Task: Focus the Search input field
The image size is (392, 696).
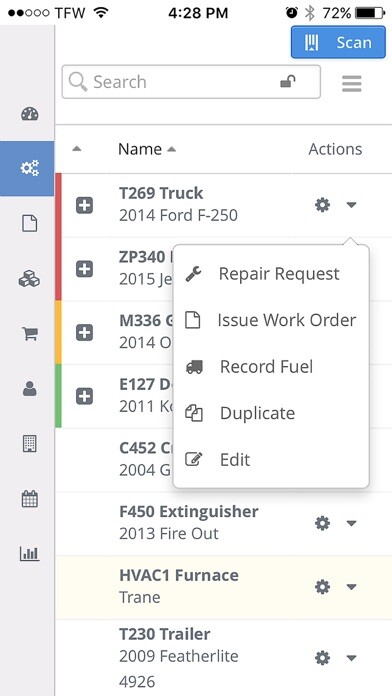Action: pos(191,82)
